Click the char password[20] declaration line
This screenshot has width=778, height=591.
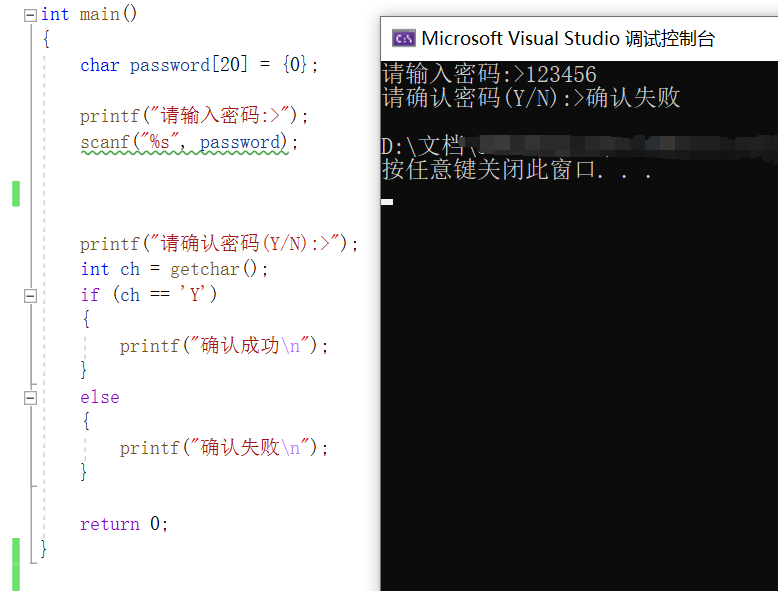coord(199,65)
